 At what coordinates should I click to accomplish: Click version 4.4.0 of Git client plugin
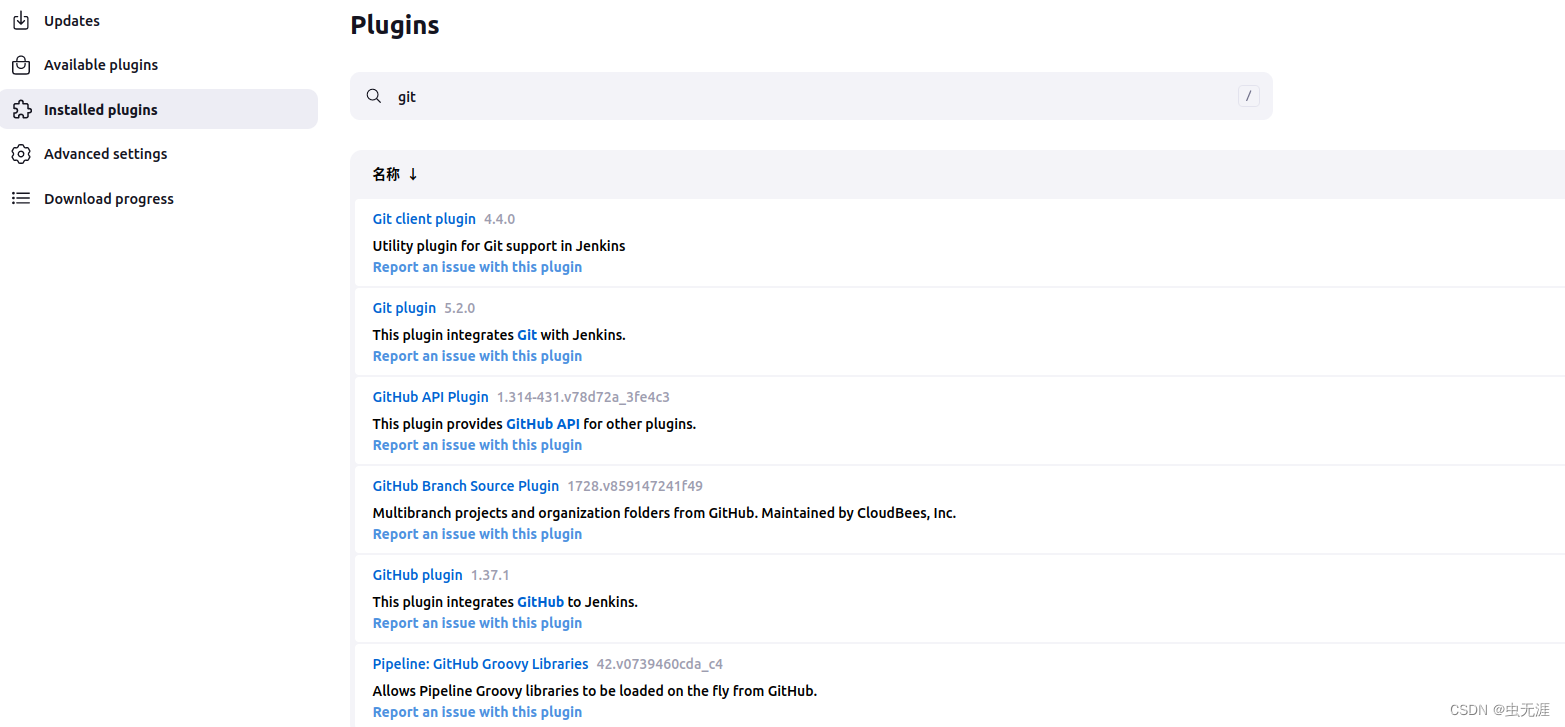click(x=500, y=219)
